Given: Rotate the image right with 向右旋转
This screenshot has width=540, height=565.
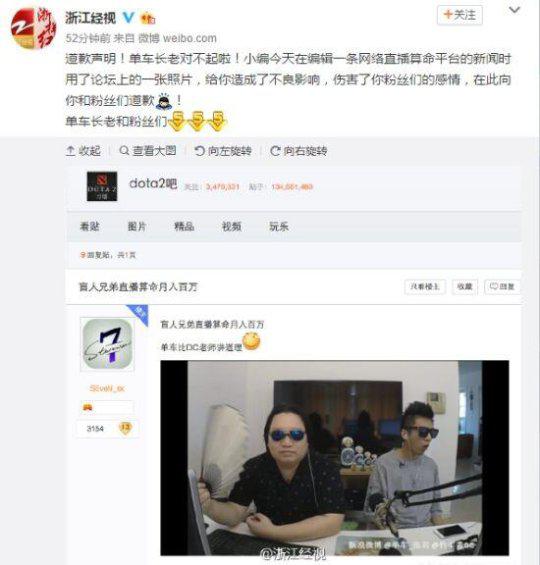Looking at the screenshot, I should point(299,151).
